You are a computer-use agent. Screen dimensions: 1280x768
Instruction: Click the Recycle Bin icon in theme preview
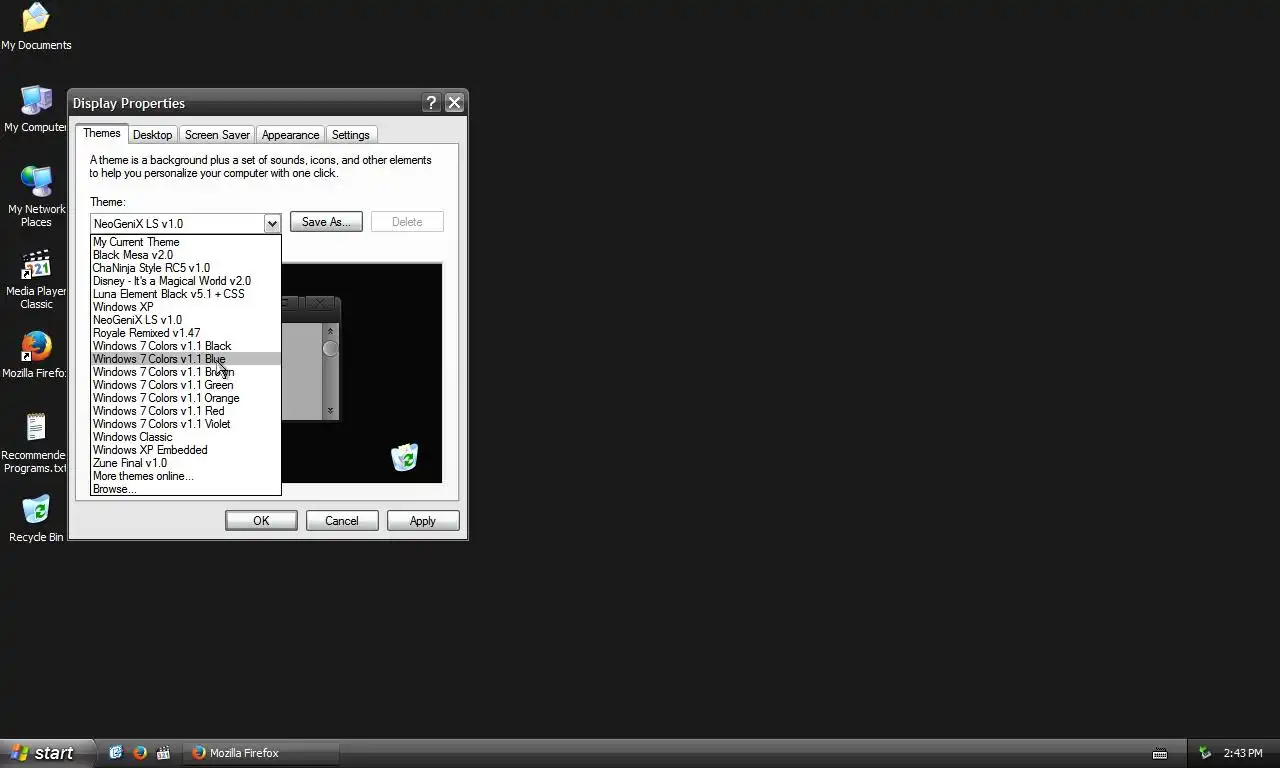(405, 458)
